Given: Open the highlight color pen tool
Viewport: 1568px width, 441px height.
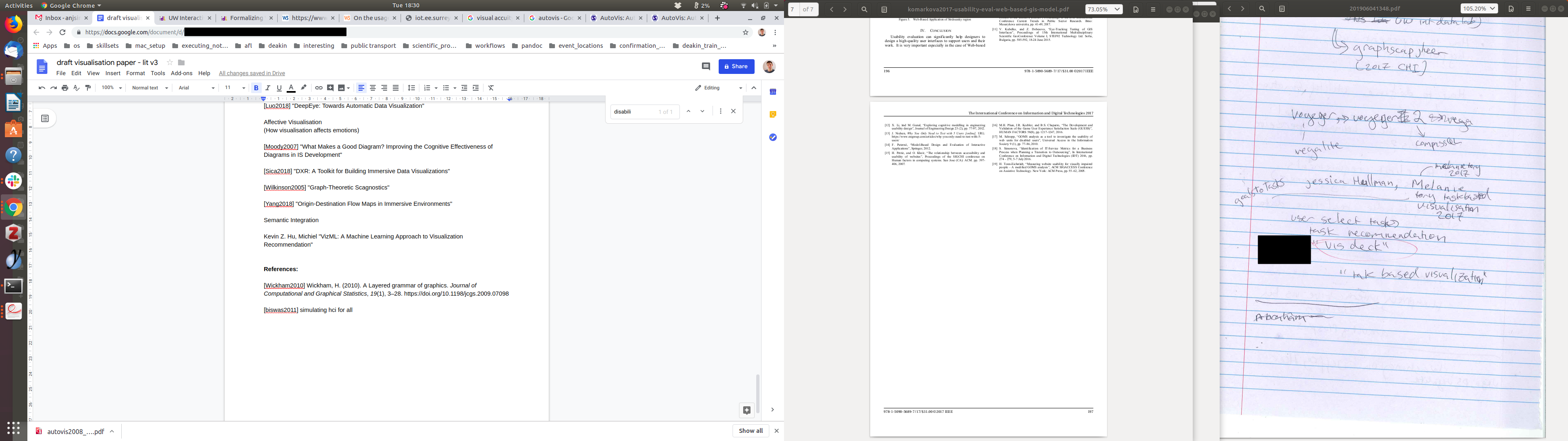Looking at the screenshot, I should pos(304,88).
